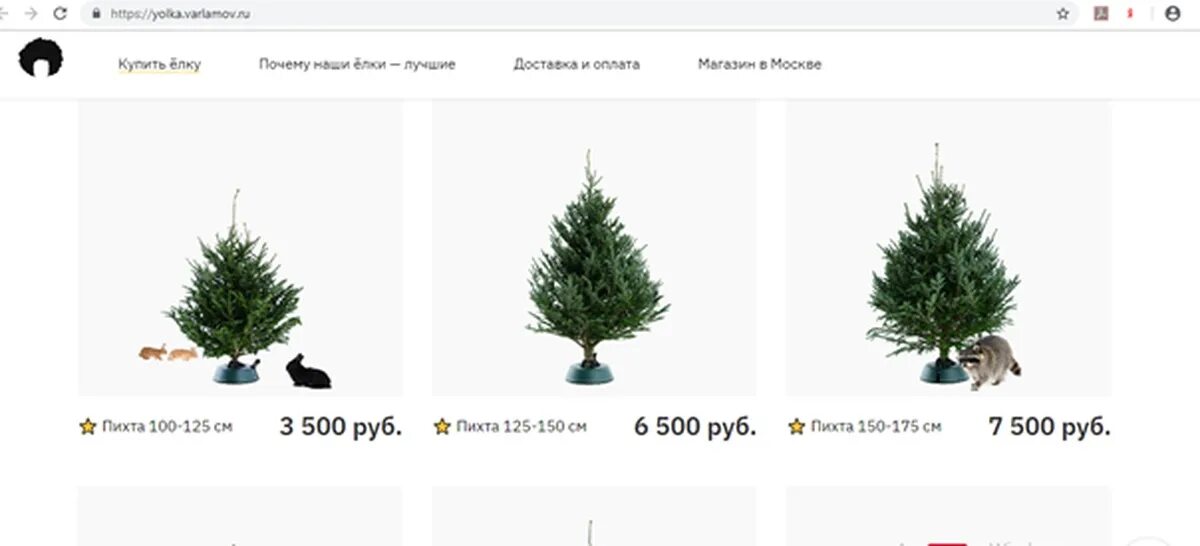Click the star next to Пихта 100-125 см
The image size is (1200, 546).
[88, 427]
